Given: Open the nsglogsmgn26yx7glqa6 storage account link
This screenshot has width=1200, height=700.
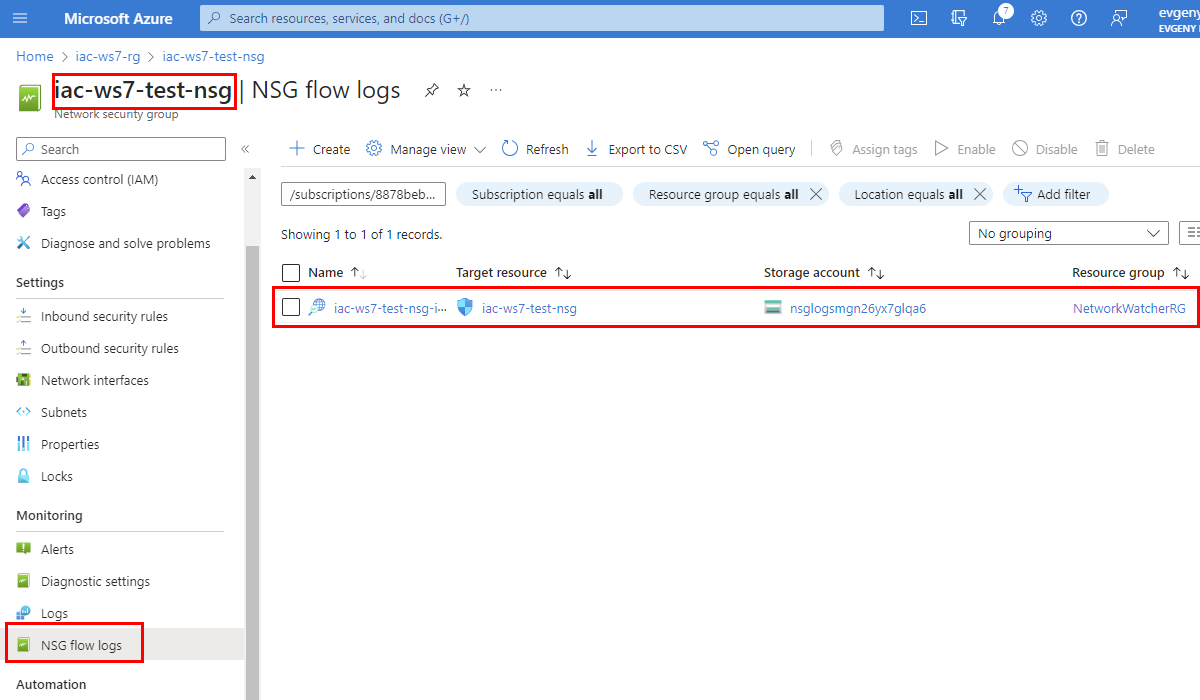Looking at the screenshot, I should pyautogui.click(x=857, y=308).
